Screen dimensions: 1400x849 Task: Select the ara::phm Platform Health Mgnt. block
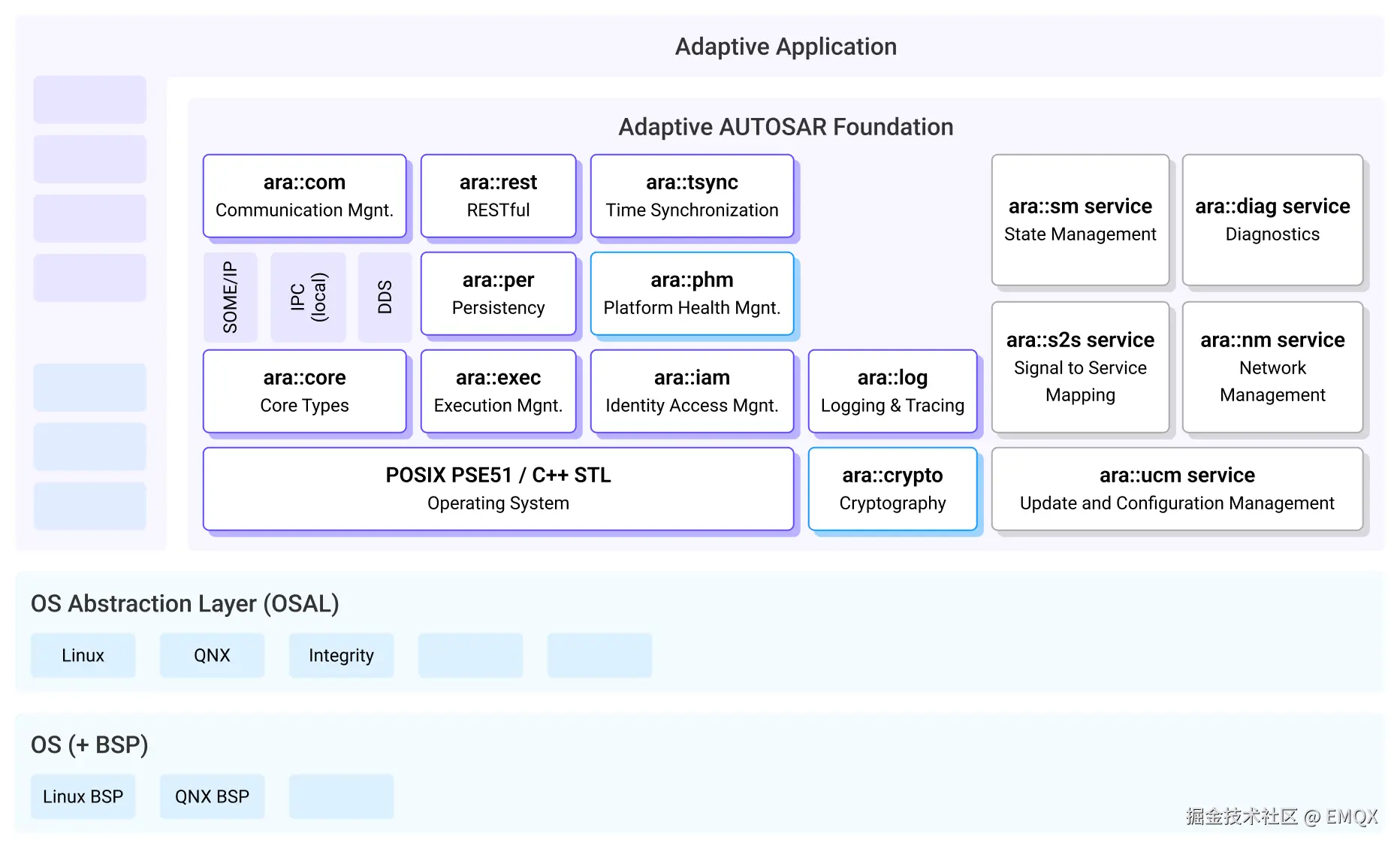(692, 294)
